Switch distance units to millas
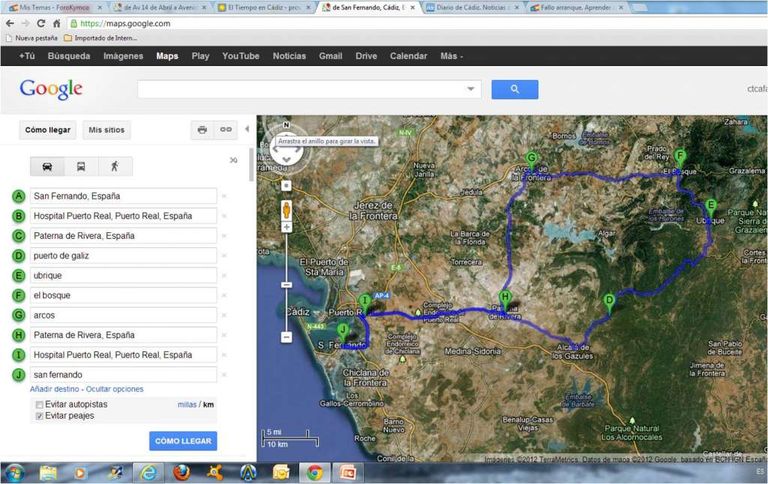This screenshot has width=768, height=484. click(186, 404)
